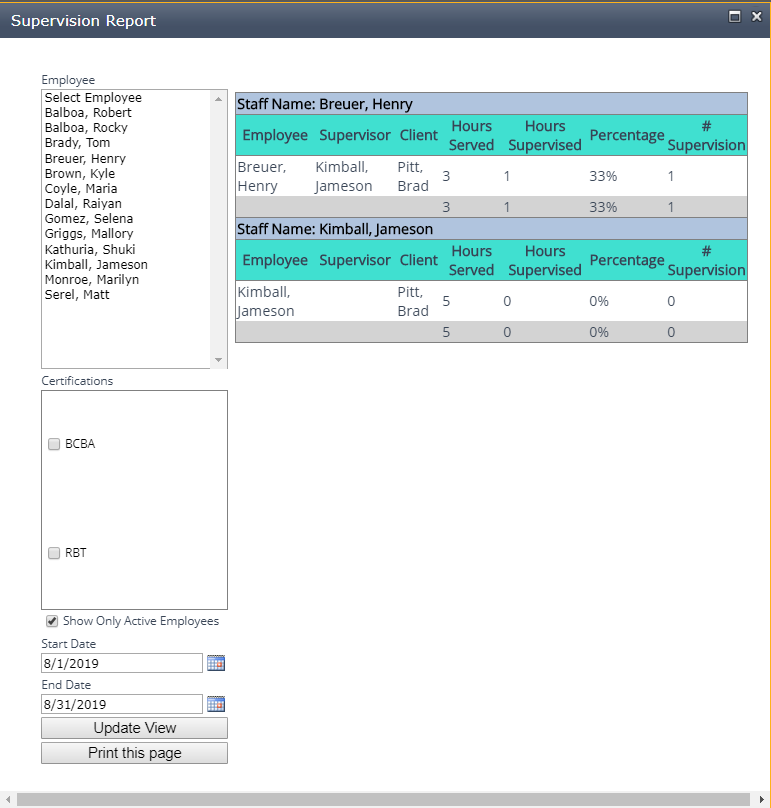The width and height of the screenshot is (771, 808).
Task: Open the Start Date calendar picker icon
Action: tap(216, 663)
